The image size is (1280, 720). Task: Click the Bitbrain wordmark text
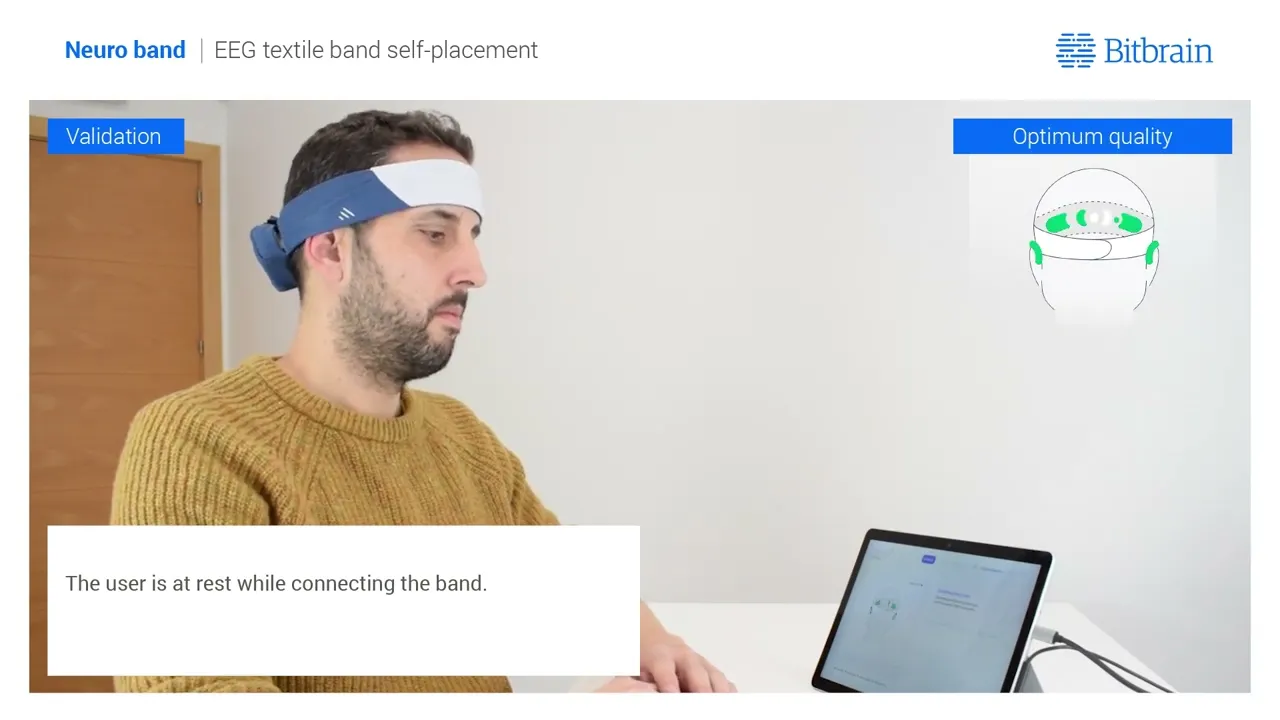(x=1158, y=51)
